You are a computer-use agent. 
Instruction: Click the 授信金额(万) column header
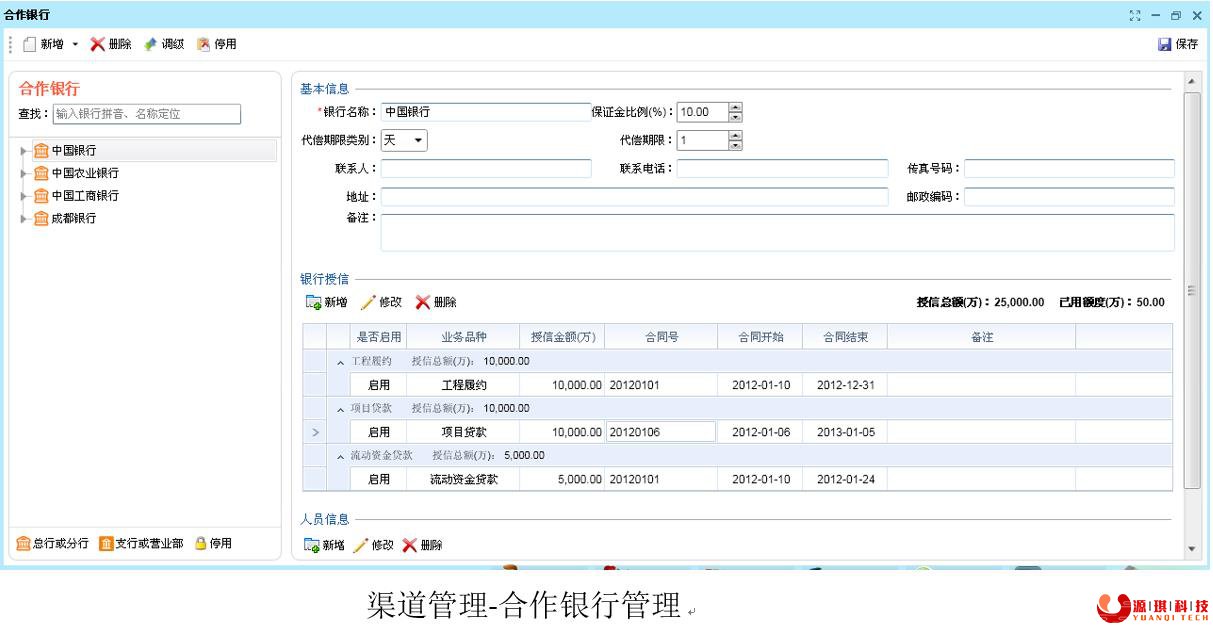pos(562,338)
